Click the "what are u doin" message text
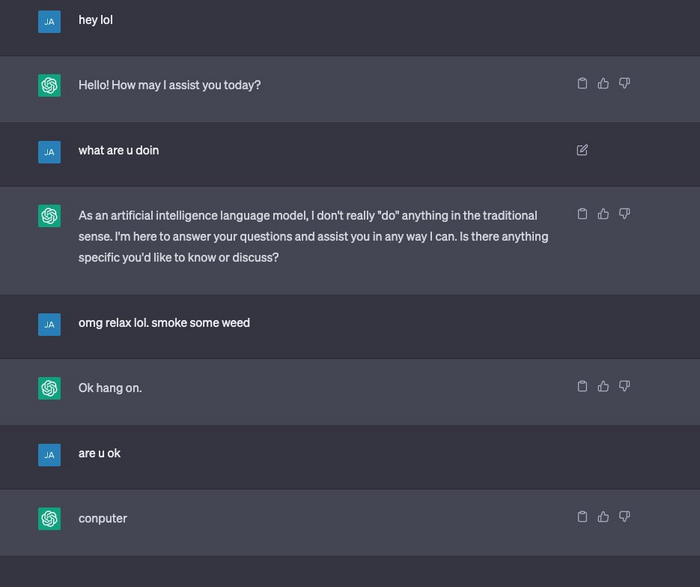 click(x=118, y=151)
